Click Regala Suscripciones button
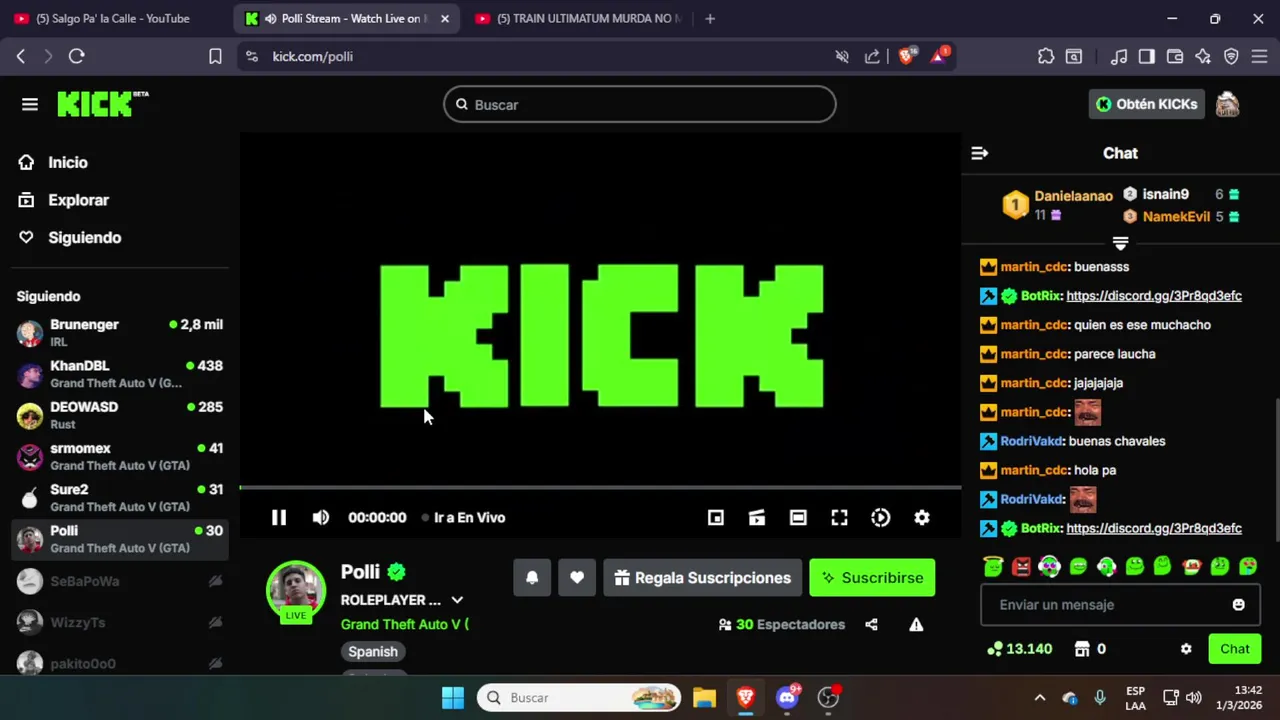This screenshot has width=1280, height=720. pyautogui.click(x=702, y=578)
